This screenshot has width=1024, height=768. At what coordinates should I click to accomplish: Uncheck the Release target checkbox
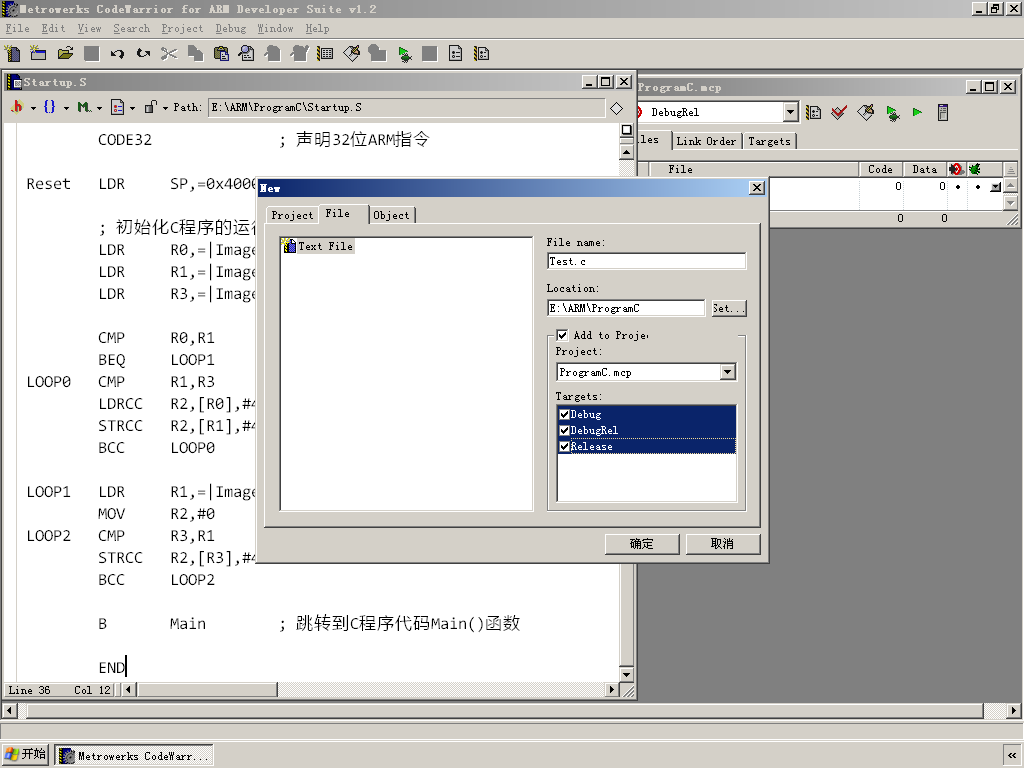click(565, 447)
